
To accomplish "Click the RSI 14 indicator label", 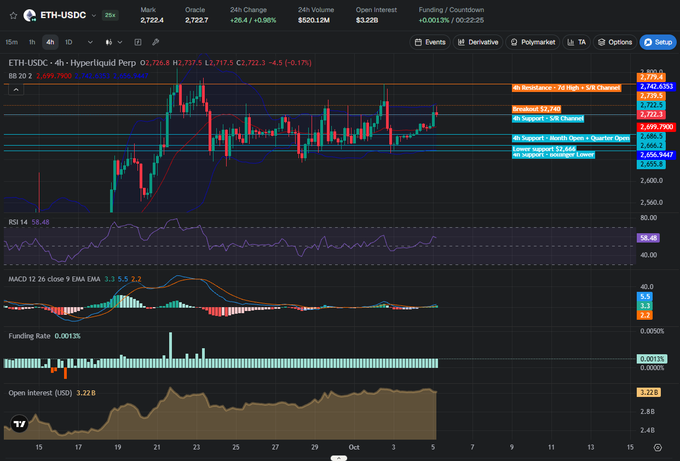I will 18,222.
